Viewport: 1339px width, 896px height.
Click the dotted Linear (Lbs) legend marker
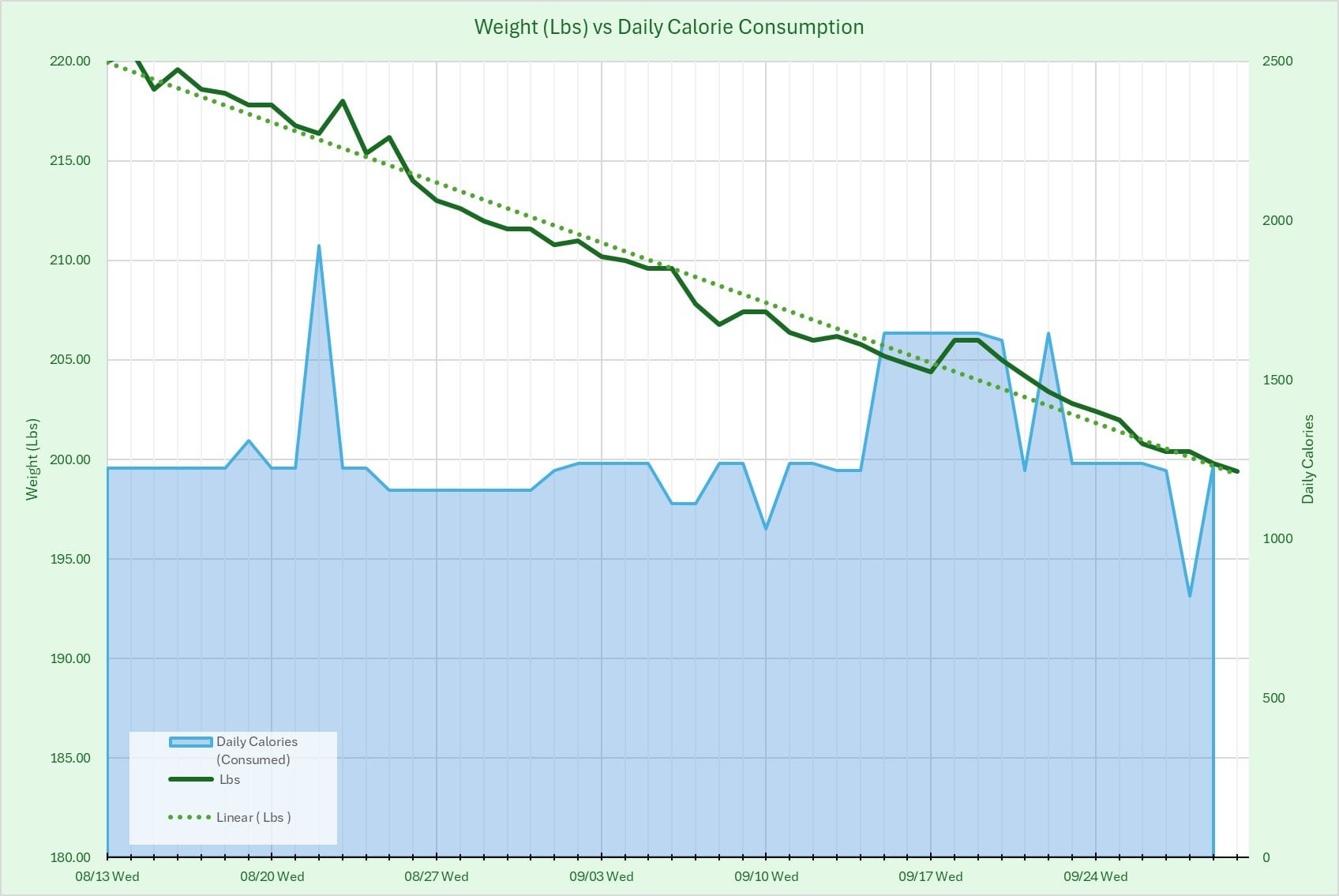190,818
